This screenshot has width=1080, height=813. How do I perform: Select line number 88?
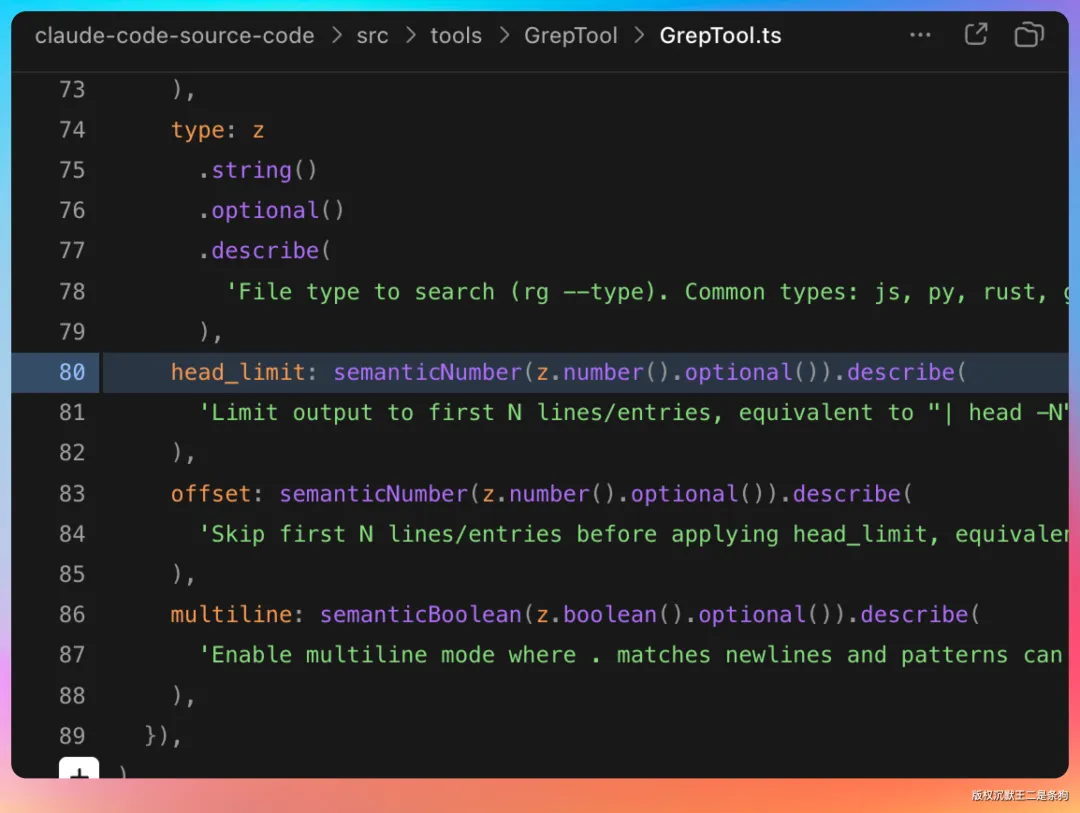pos(72,695)
